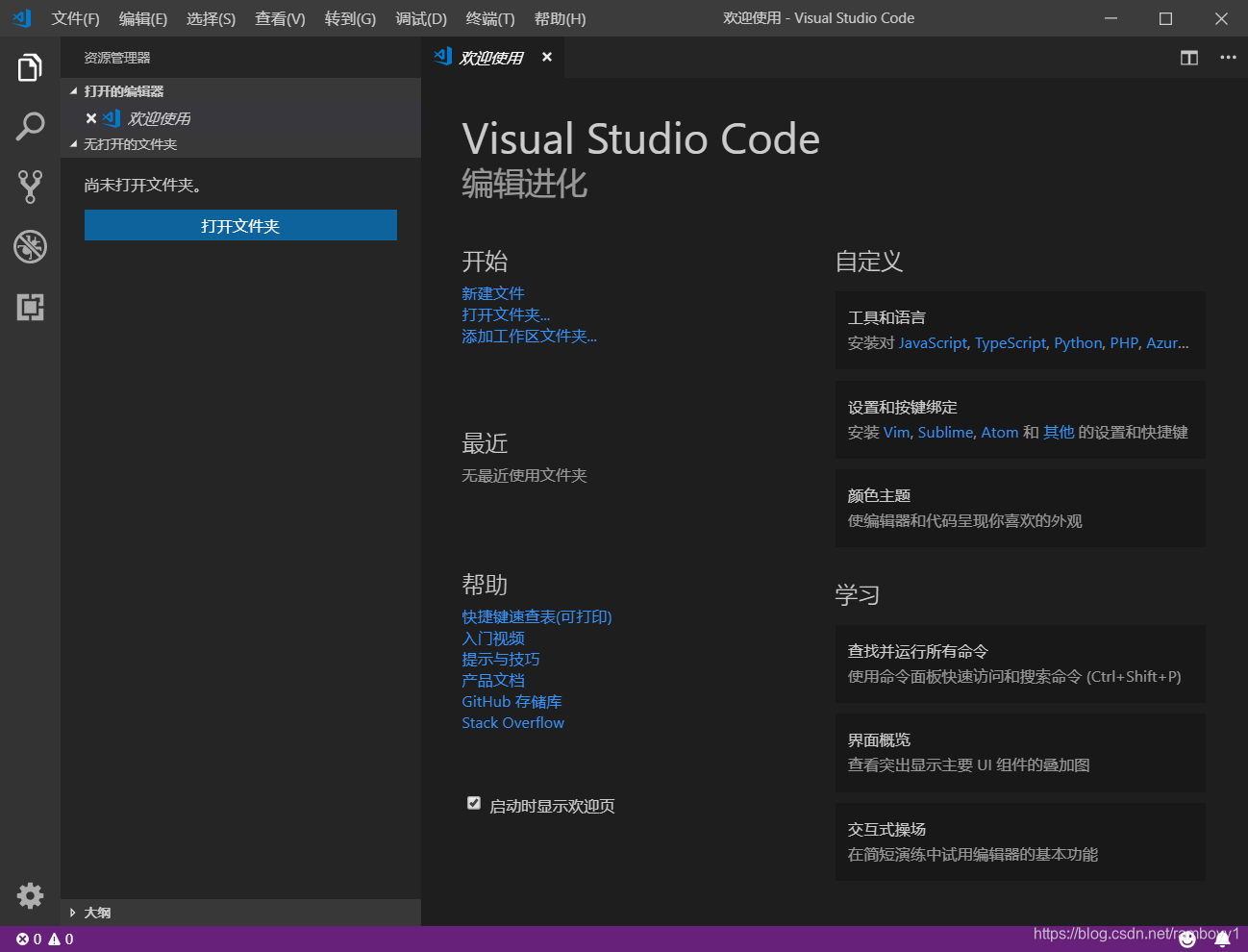Click the 打开文件夹 button

click(240, 225)
